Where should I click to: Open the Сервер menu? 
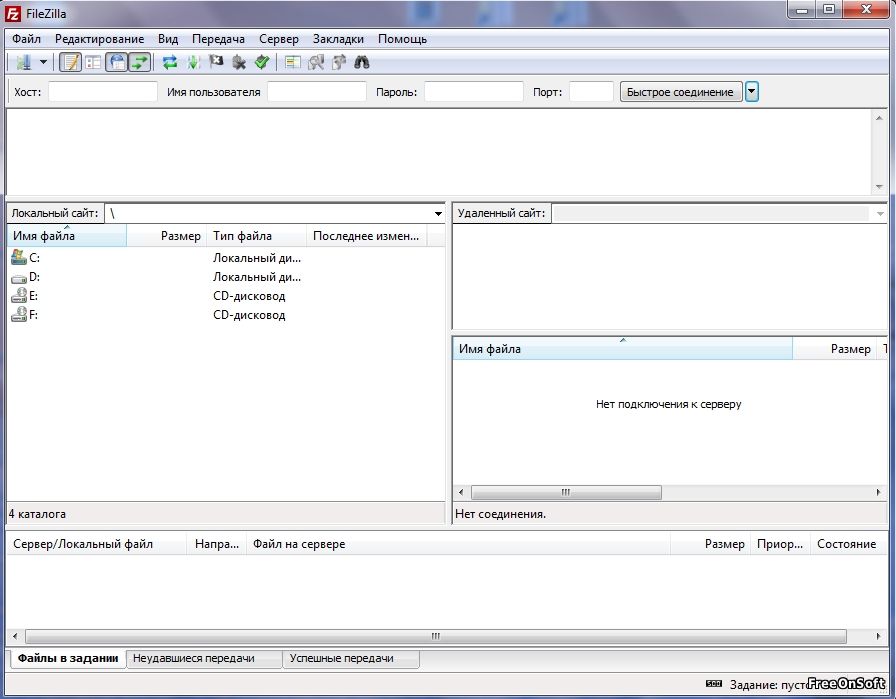pyautogui.click(x=279, y=39)
